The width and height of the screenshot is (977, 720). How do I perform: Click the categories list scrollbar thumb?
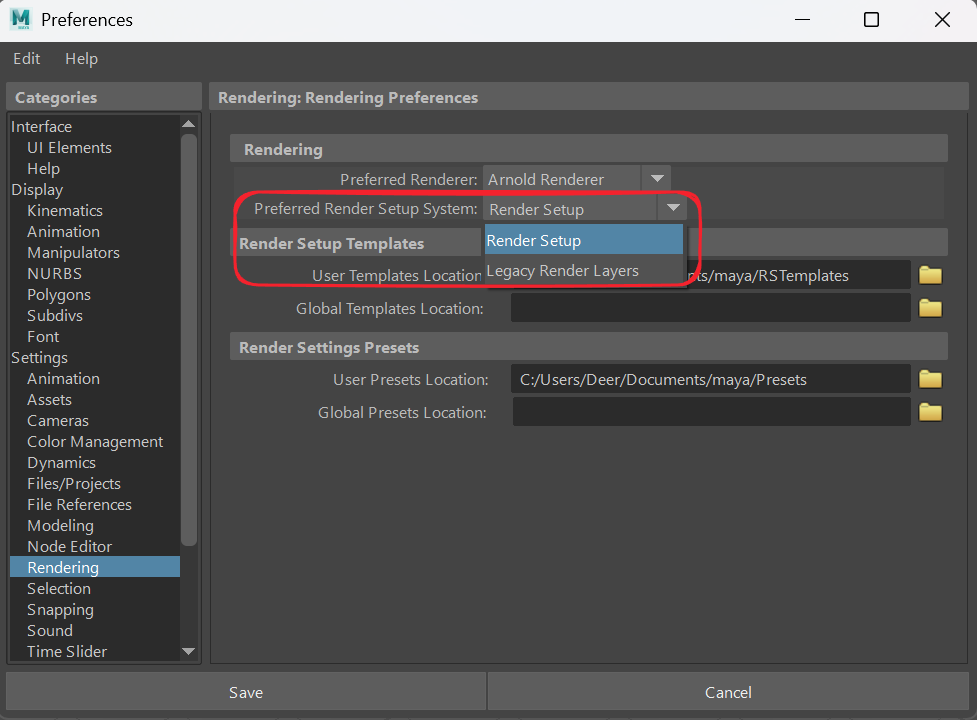(x=189, y=339)
